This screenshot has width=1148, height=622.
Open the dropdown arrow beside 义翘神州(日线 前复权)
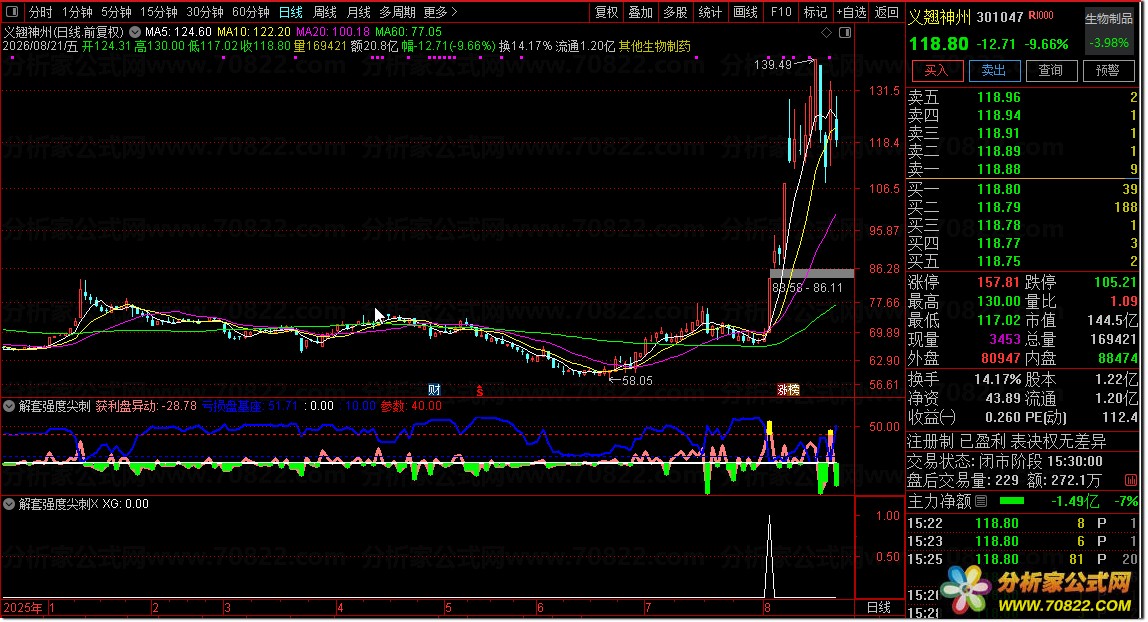click(135, 32)
